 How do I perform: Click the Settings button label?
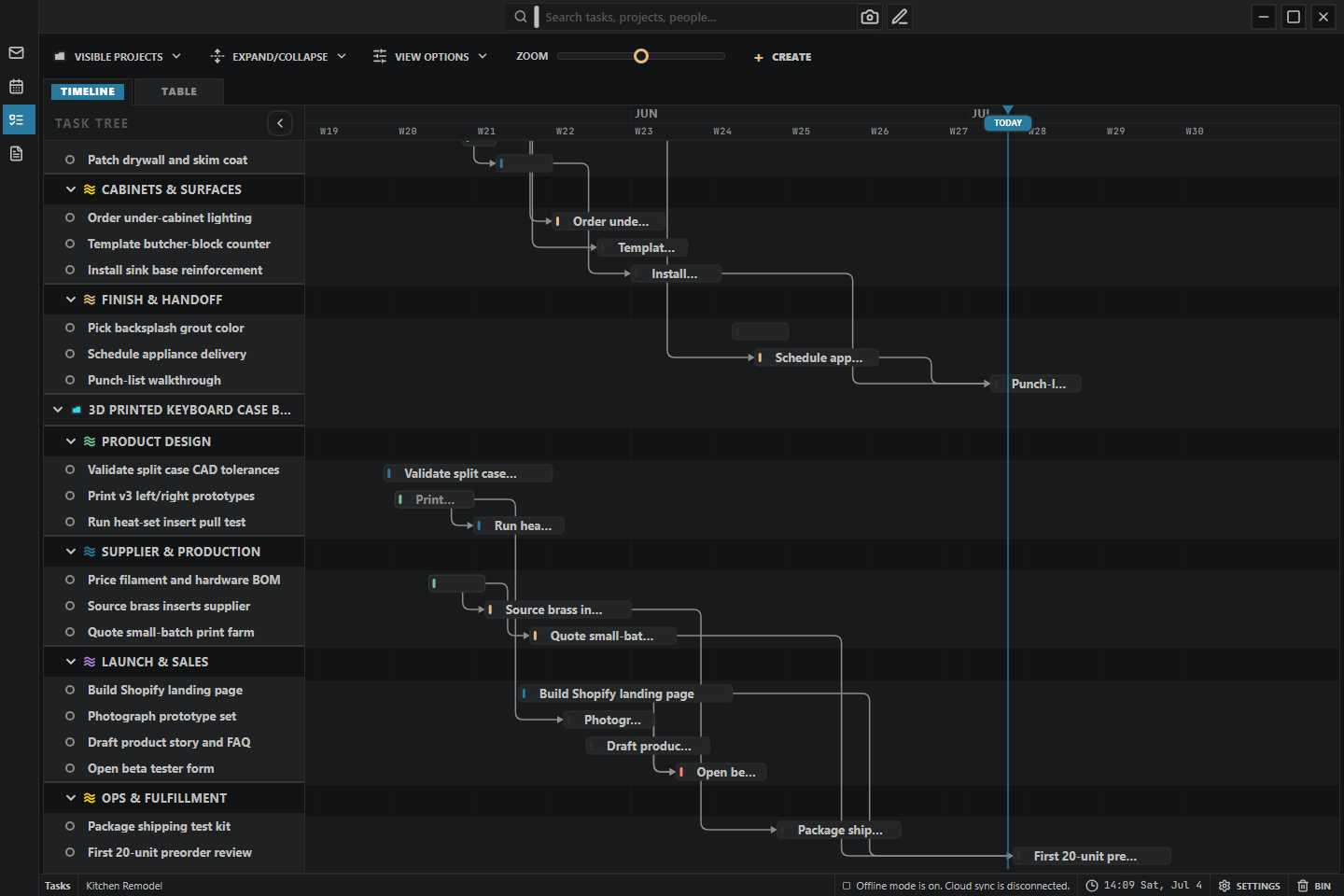pyautogui.click(x=1258, y=886)
